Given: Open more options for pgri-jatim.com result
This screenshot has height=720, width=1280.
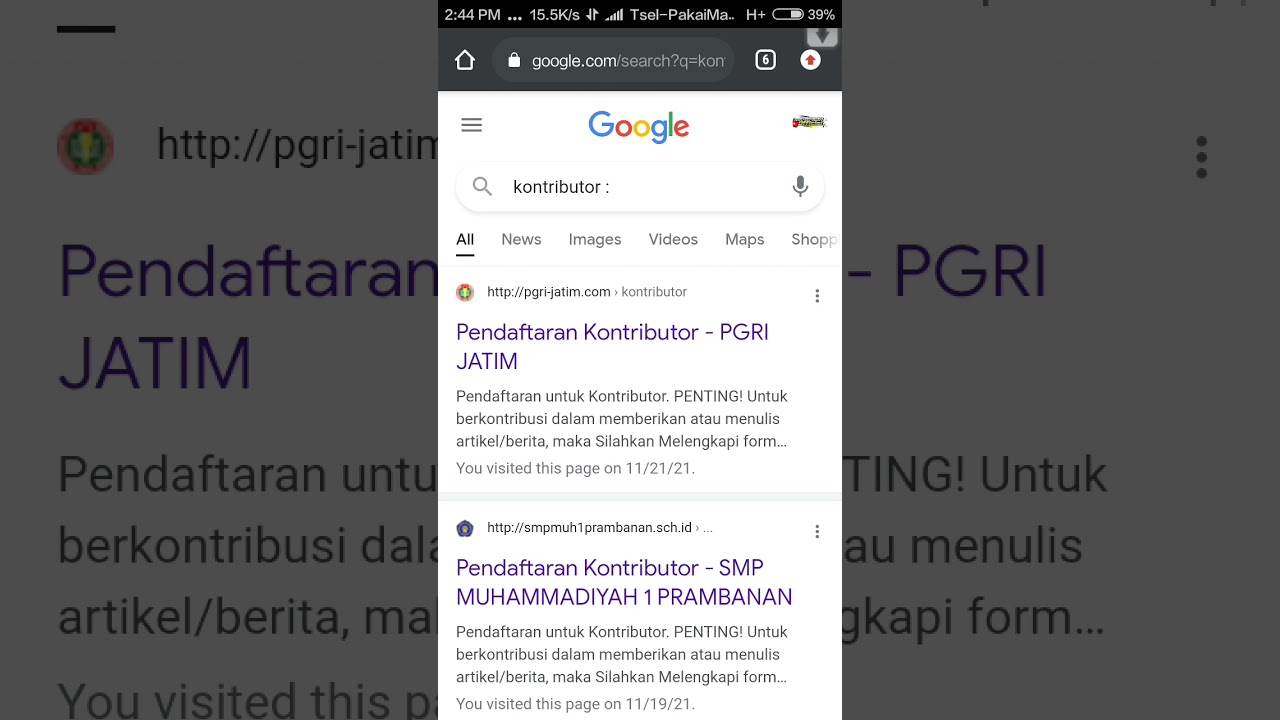Looking at the screenshot, I should point(817,296).
